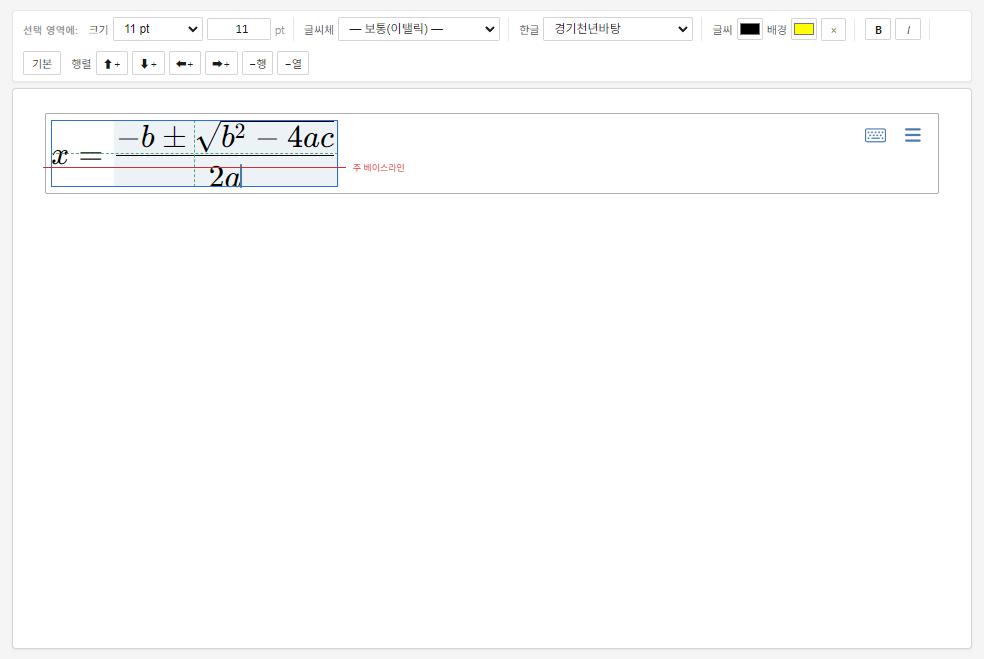Clear background color with the × button
The height and width of the screenshot is (659, 984).
833,29
